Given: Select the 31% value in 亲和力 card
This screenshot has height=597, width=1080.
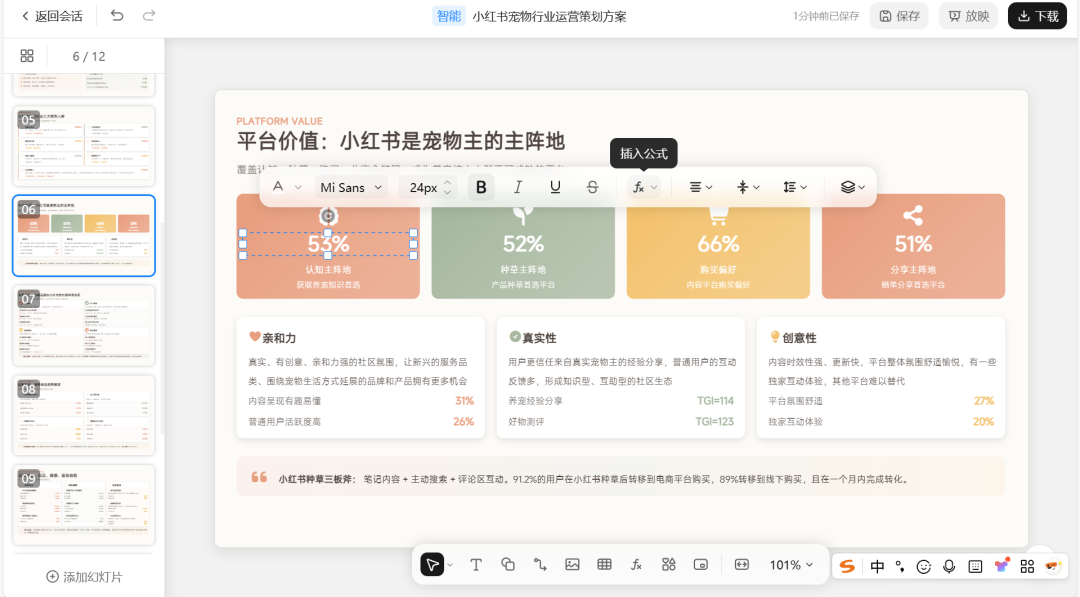Looking at the screenshot, I should click(464, 401).
